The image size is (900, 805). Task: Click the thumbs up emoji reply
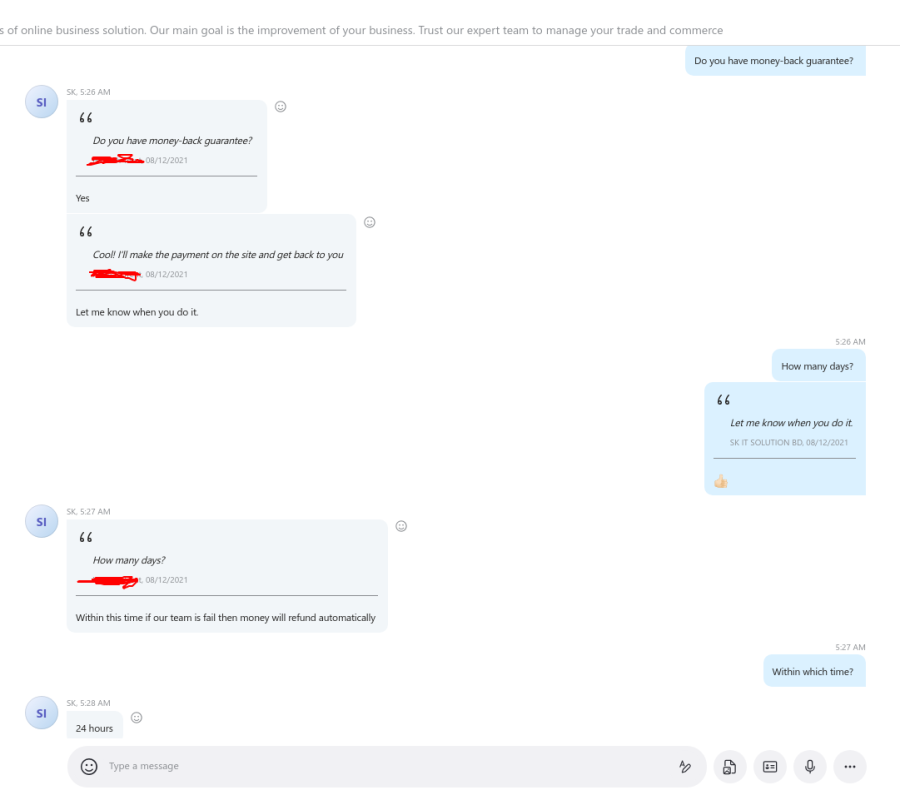721,481
